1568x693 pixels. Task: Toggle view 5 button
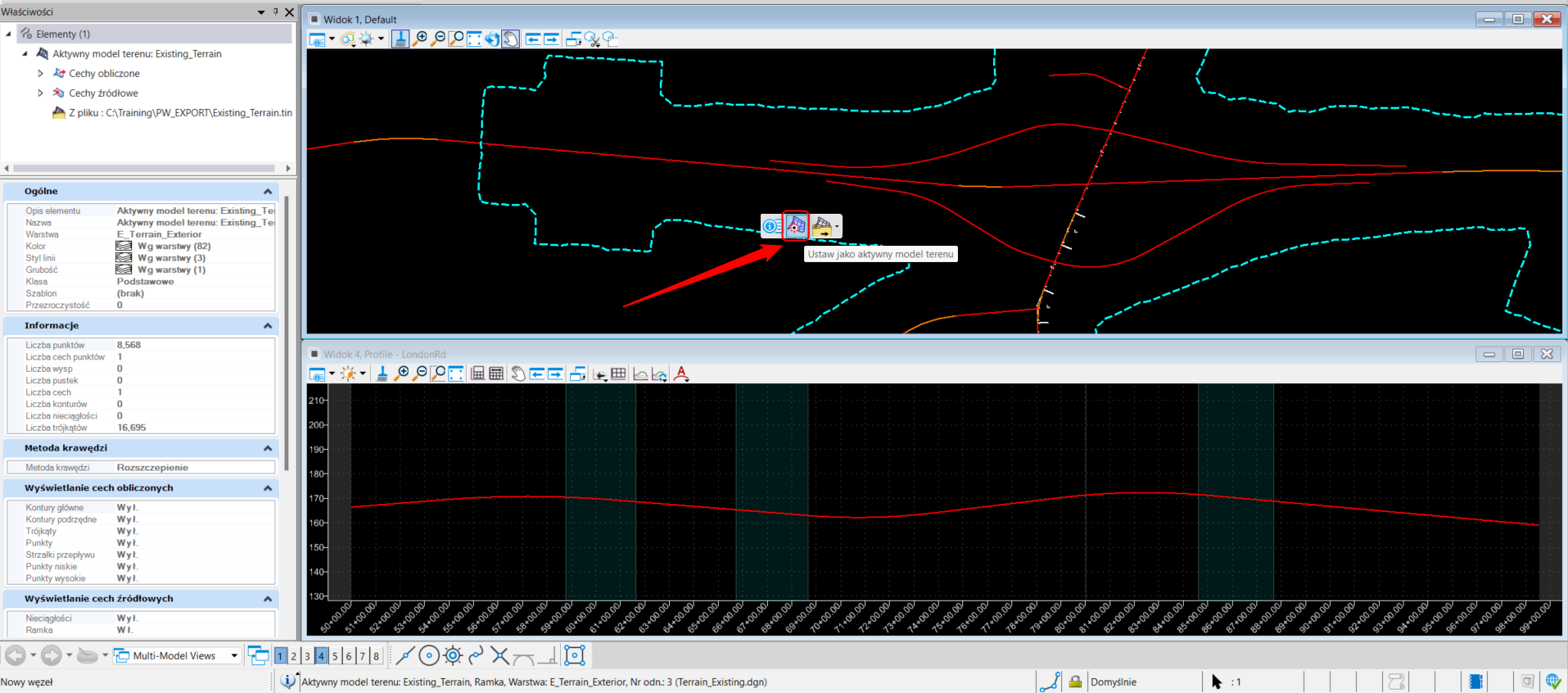(335, 656)
